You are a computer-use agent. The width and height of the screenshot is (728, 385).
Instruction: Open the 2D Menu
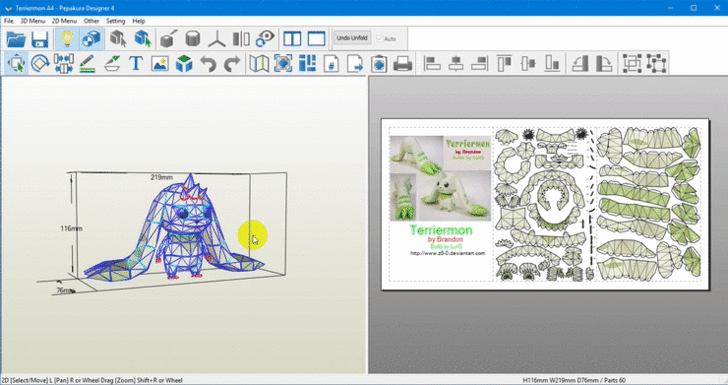click(x=64, y=21)
